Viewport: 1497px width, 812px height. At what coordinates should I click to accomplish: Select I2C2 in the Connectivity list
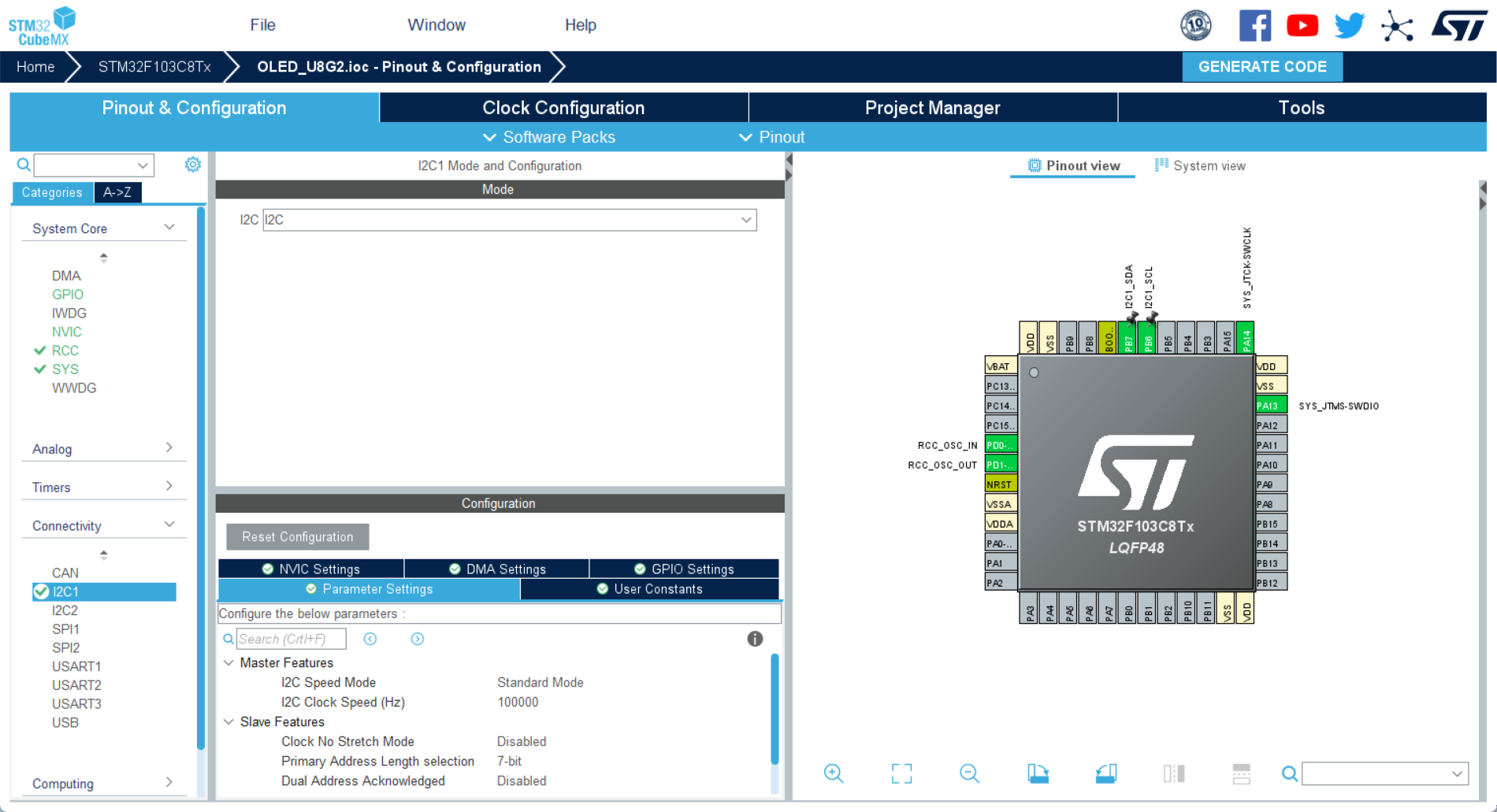(65, 610)
